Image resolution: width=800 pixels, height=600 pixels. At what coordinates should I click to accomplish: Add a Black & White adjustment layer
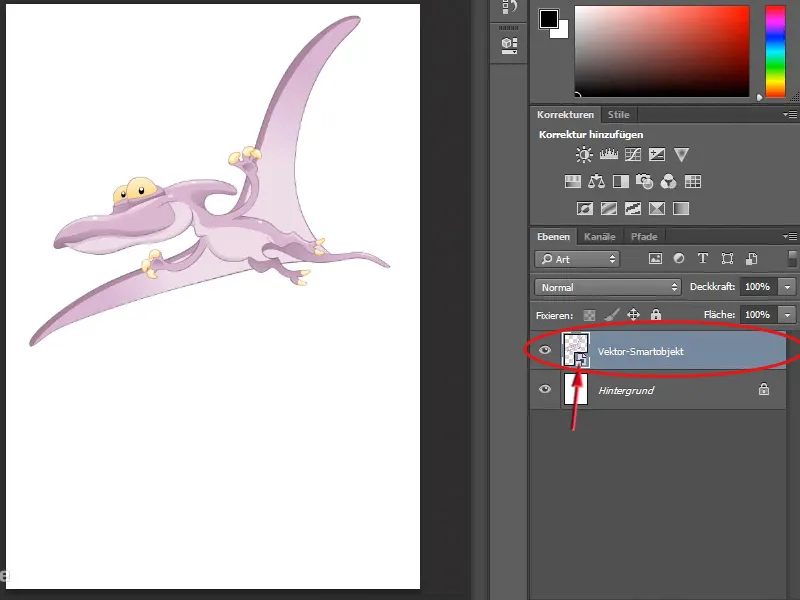coord(620,182)
